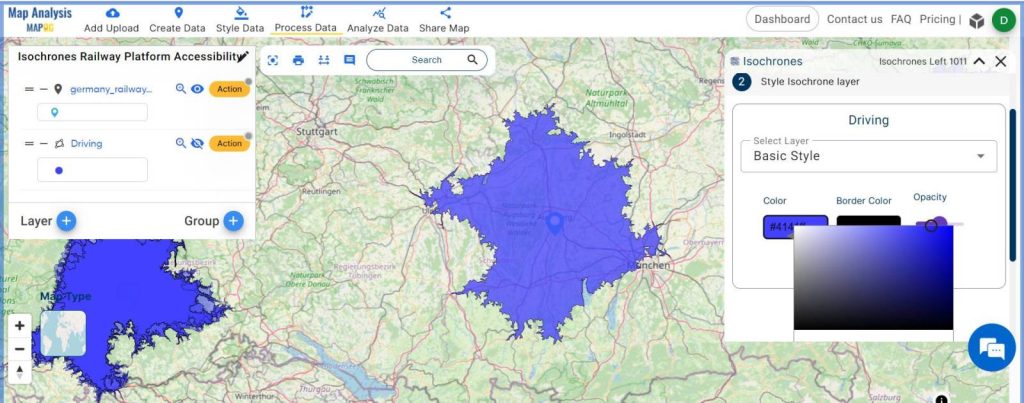This screenshot has width=1024, height=403.
Task: Adjust the Opacity slider
Action: (938, 225)
